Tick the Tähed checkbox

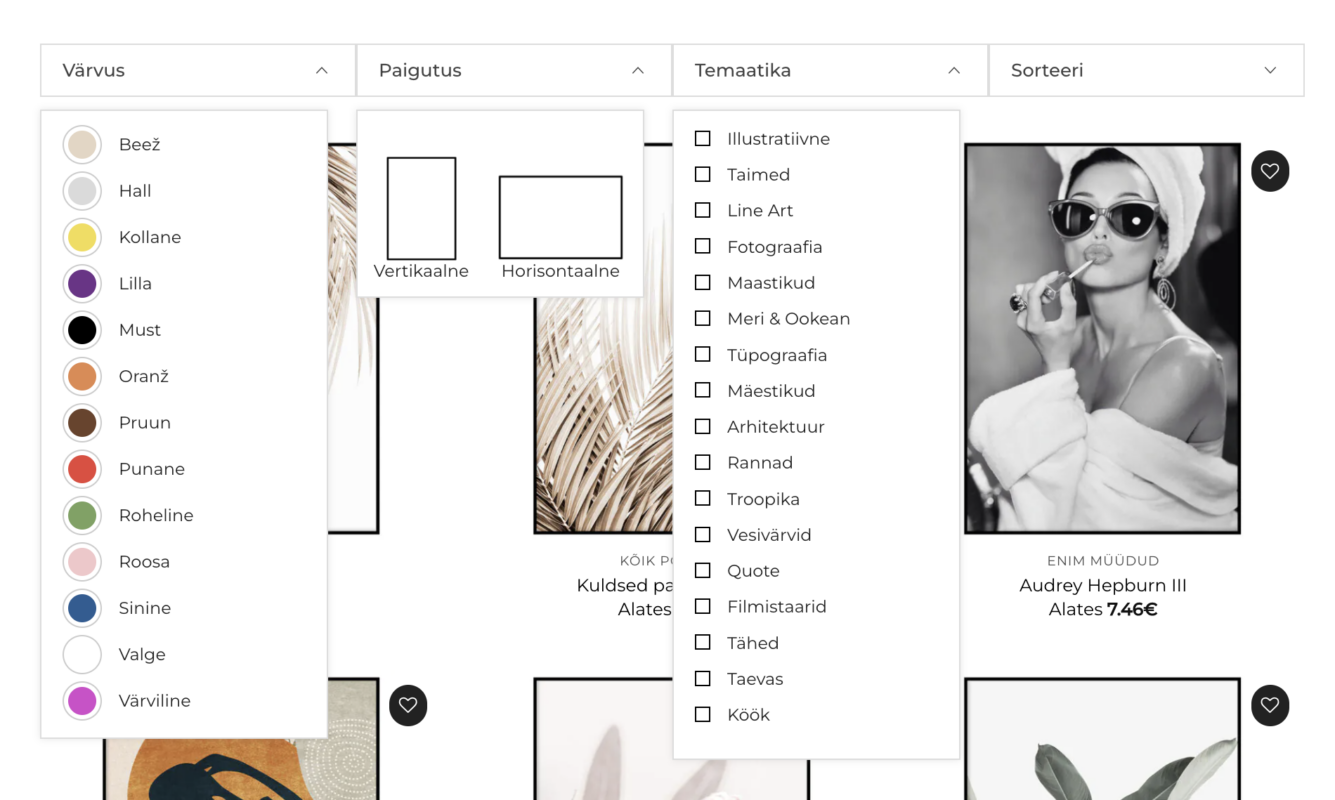pyautogui.click(x=703, y=642)
